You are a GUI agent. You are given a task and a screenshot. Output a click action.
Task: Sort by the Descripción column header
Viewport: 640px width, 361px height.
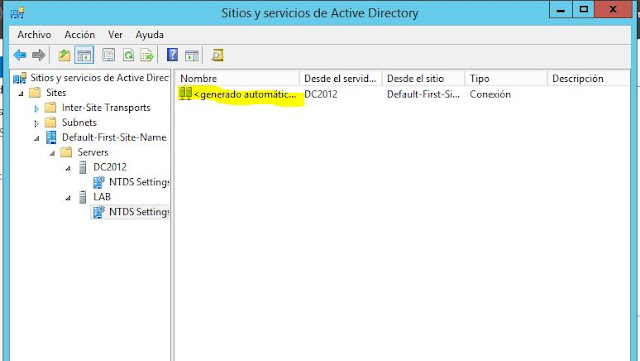point(588,78)
